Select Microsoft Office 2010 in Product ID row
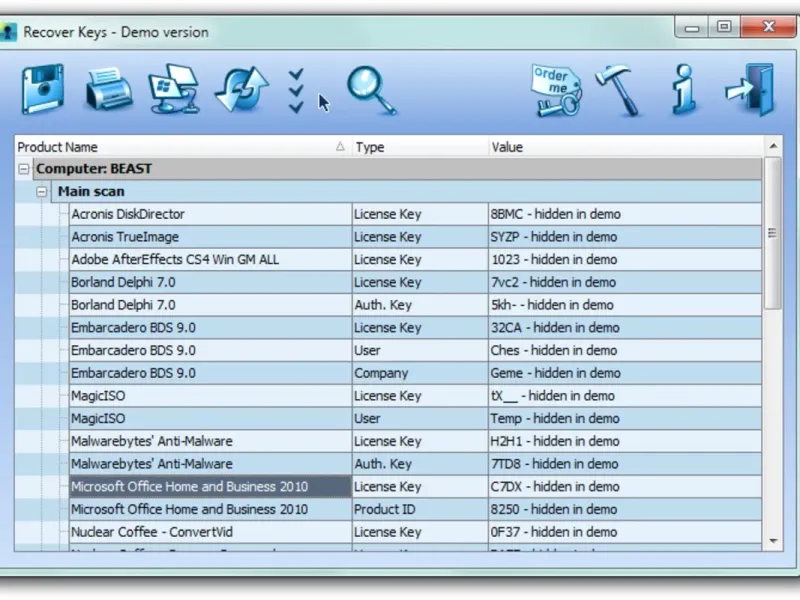This screenshot has width=800, height=600. click(x=189, y=510)
